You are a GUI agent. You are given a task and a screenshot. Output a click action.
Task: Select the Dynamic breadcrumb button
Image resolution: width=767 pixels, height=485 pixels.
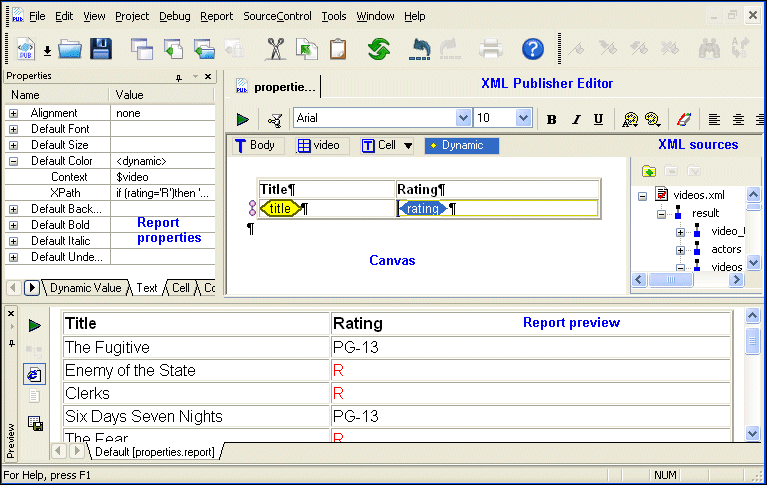[x=461, y=146]
